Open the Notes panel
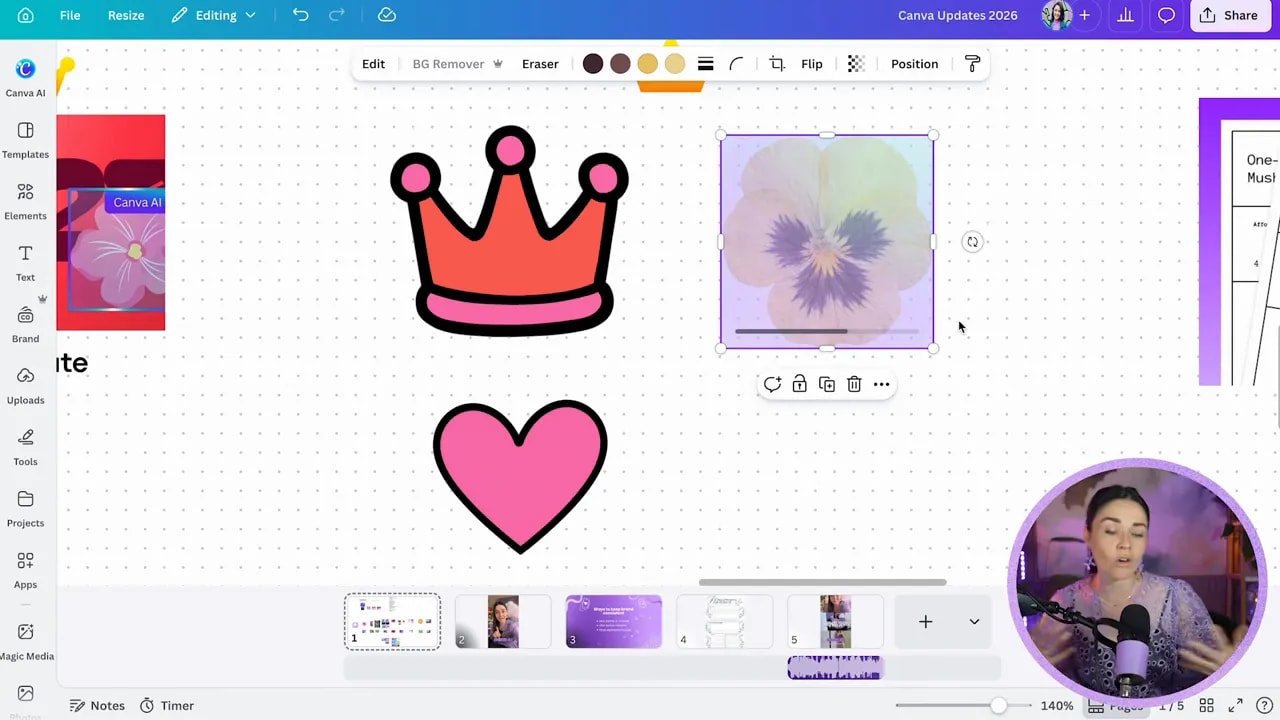Viewport: 1280px width, 720px height. (97, 706)
